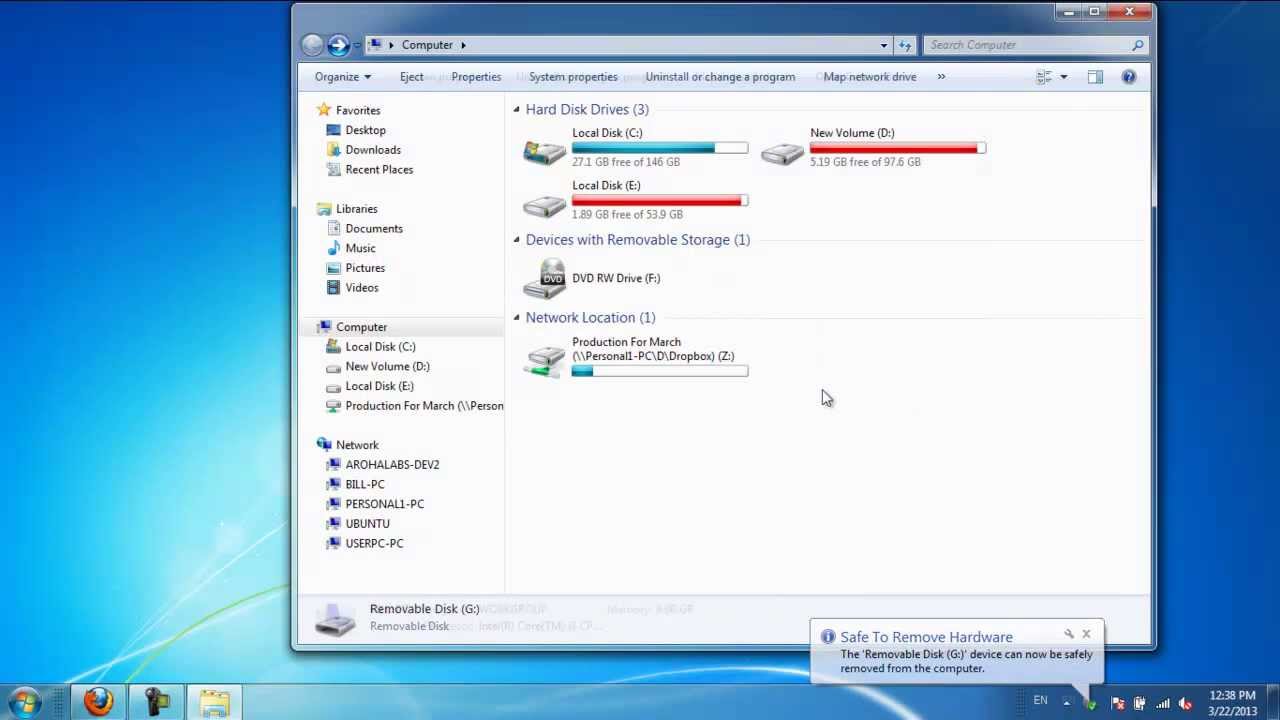The width and height of the screenshot is (1280, 720).
Task: Close the Safe To Remove Hardware balloon
Action: 1086,634
